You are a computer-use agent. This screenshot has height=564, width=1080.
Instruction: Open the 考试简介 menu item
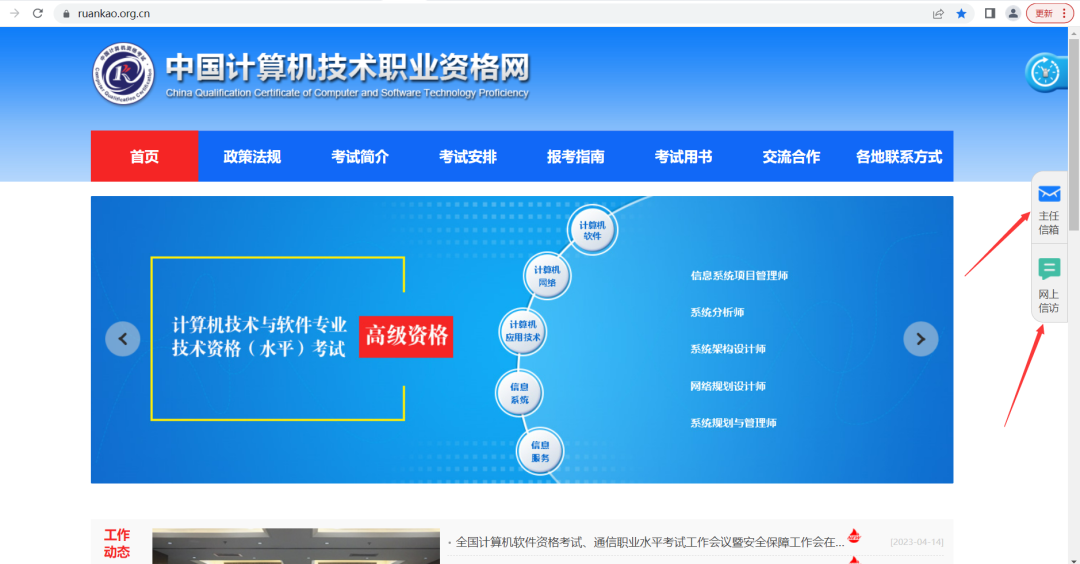point(360,156)
